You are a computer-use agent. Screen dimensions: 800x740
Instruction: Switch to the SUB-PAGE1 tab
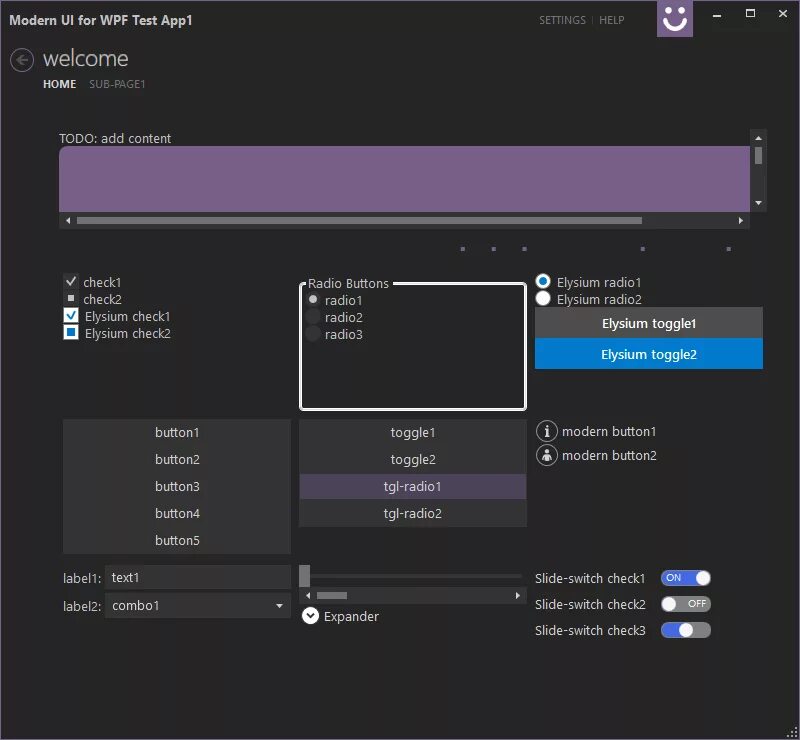(117, 84)
